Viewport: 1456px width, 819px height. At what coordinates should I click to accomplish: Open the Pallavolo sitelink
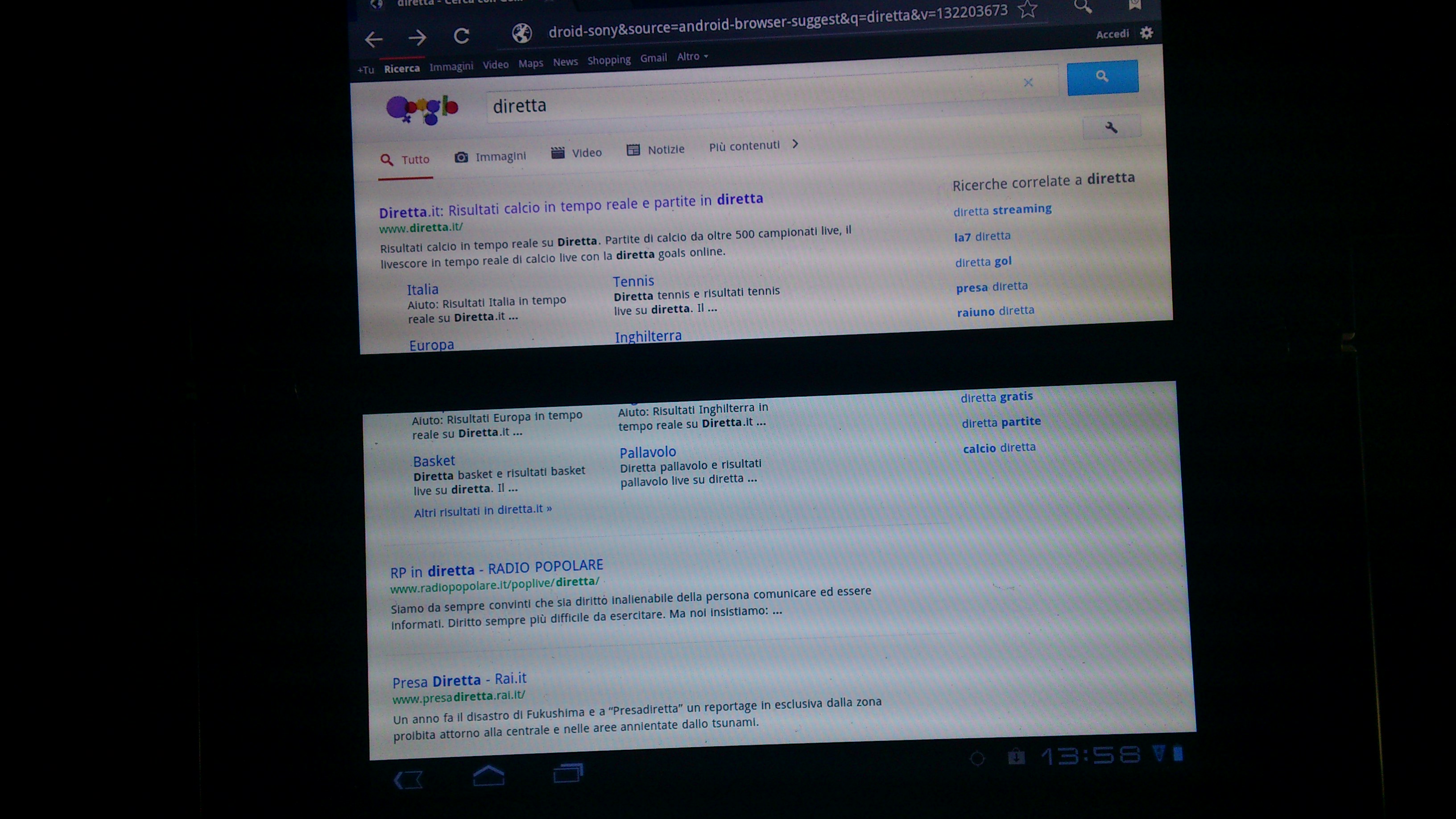tap(648, 453)
